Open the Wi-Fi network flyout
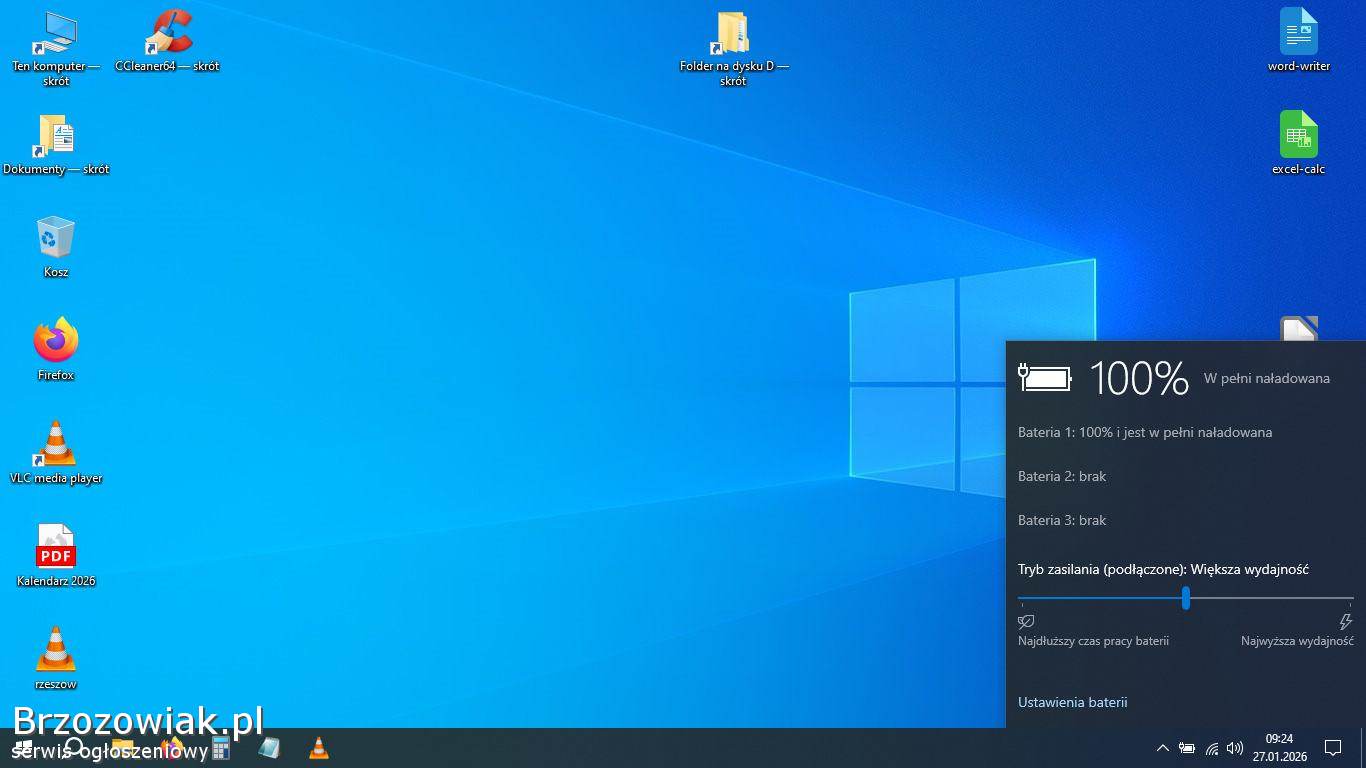The width and height of the screenshot is (1366, 768). pos(1212,748)
